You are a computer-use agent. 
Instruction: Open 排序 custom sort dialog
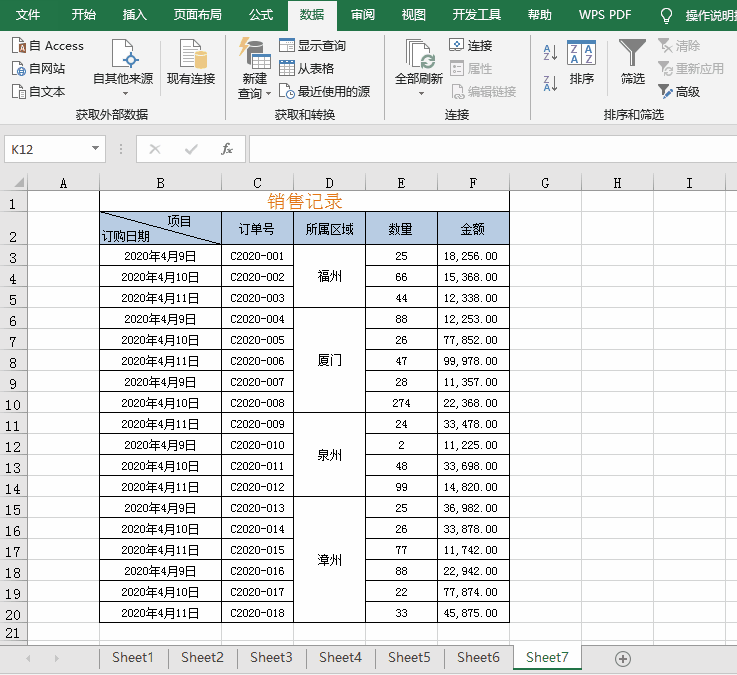581,62
